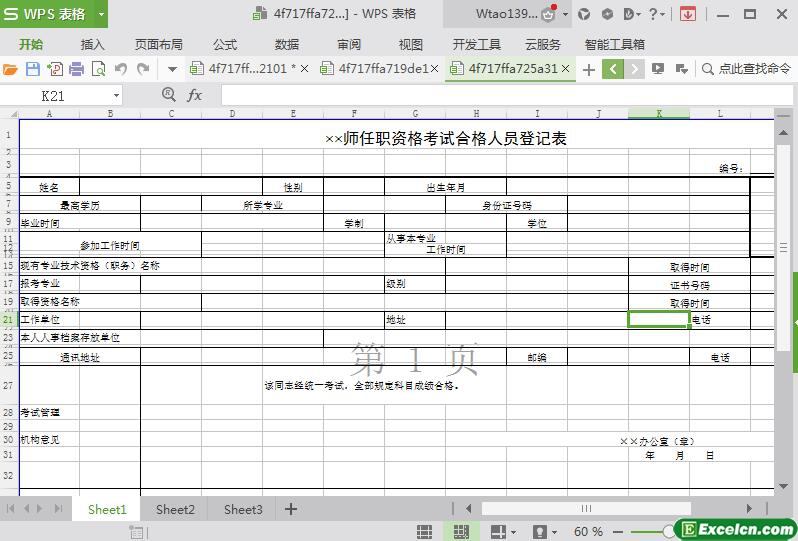Click the formula zoom magnifier icon
Viewport: 798px width, 541px height.
[168, 94]
